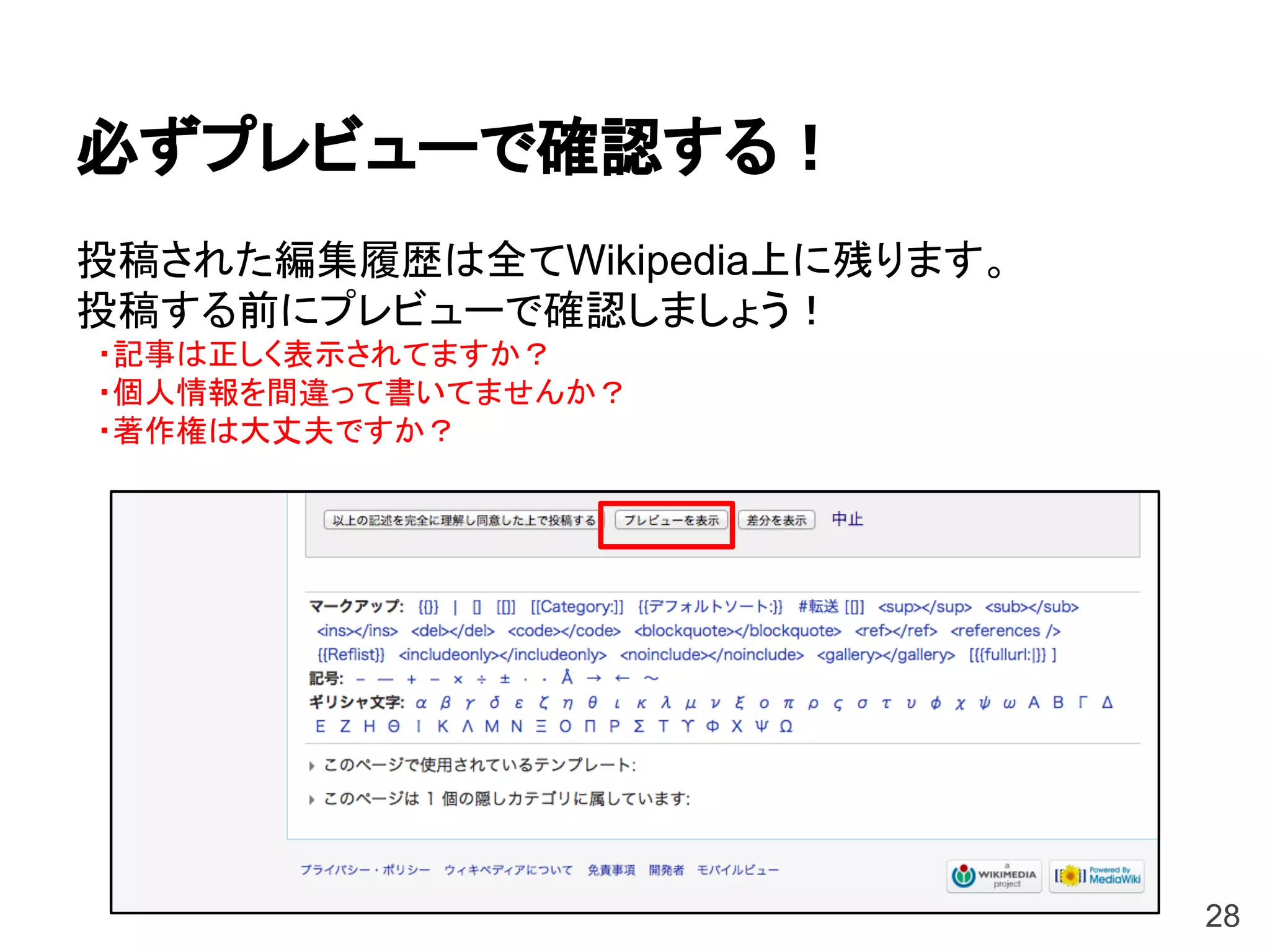Insert the Greek letter θ lowercase
This screenshot has width=1270, height=952.
point(593,703)
